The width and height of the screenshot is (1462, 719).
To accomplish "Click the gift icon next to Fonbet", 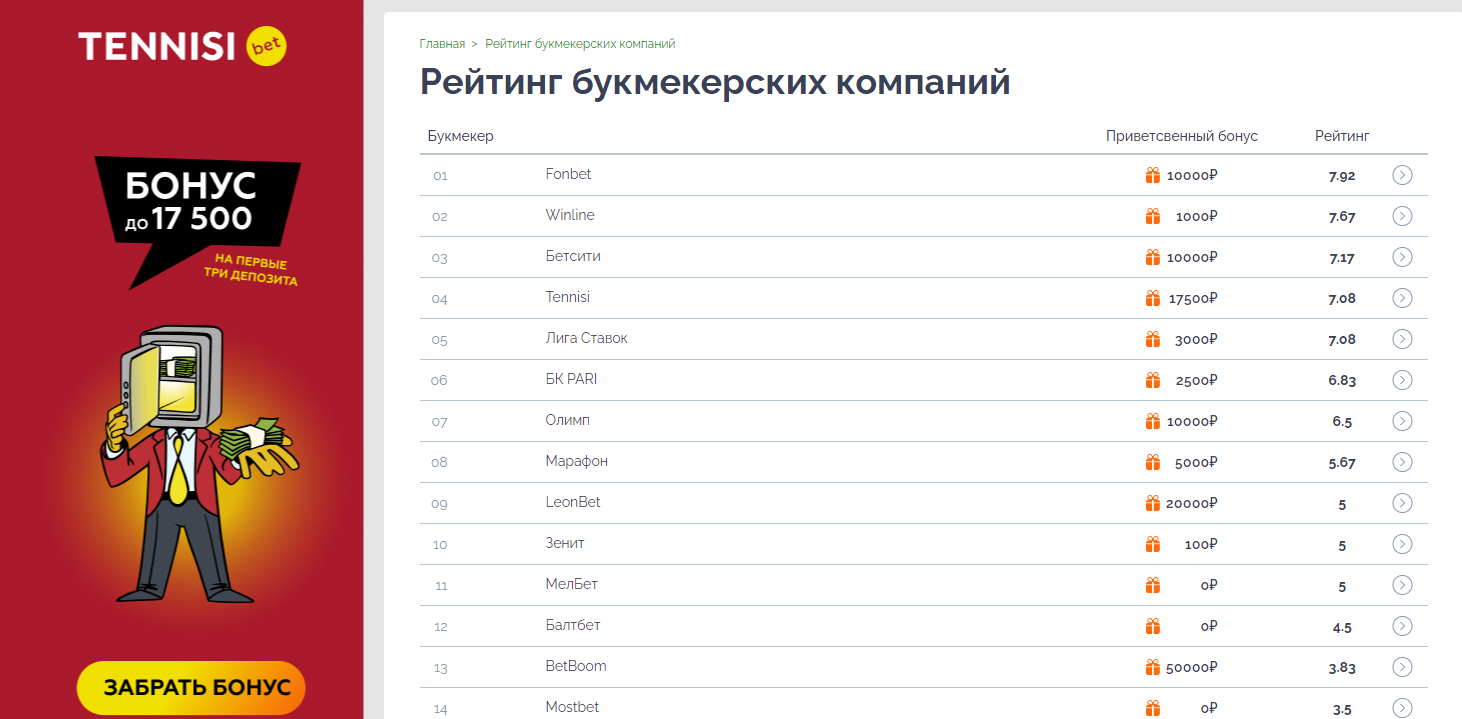I will tap(1154, 174).
